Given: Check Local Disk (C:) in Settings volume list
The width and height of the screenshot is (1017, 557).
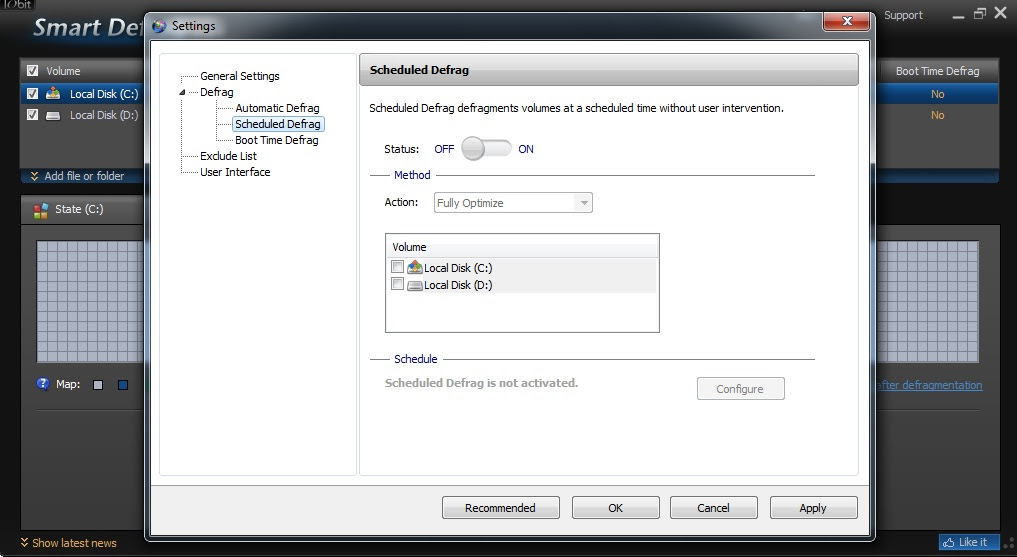Looking at the screenshot, I should [398, 267].
